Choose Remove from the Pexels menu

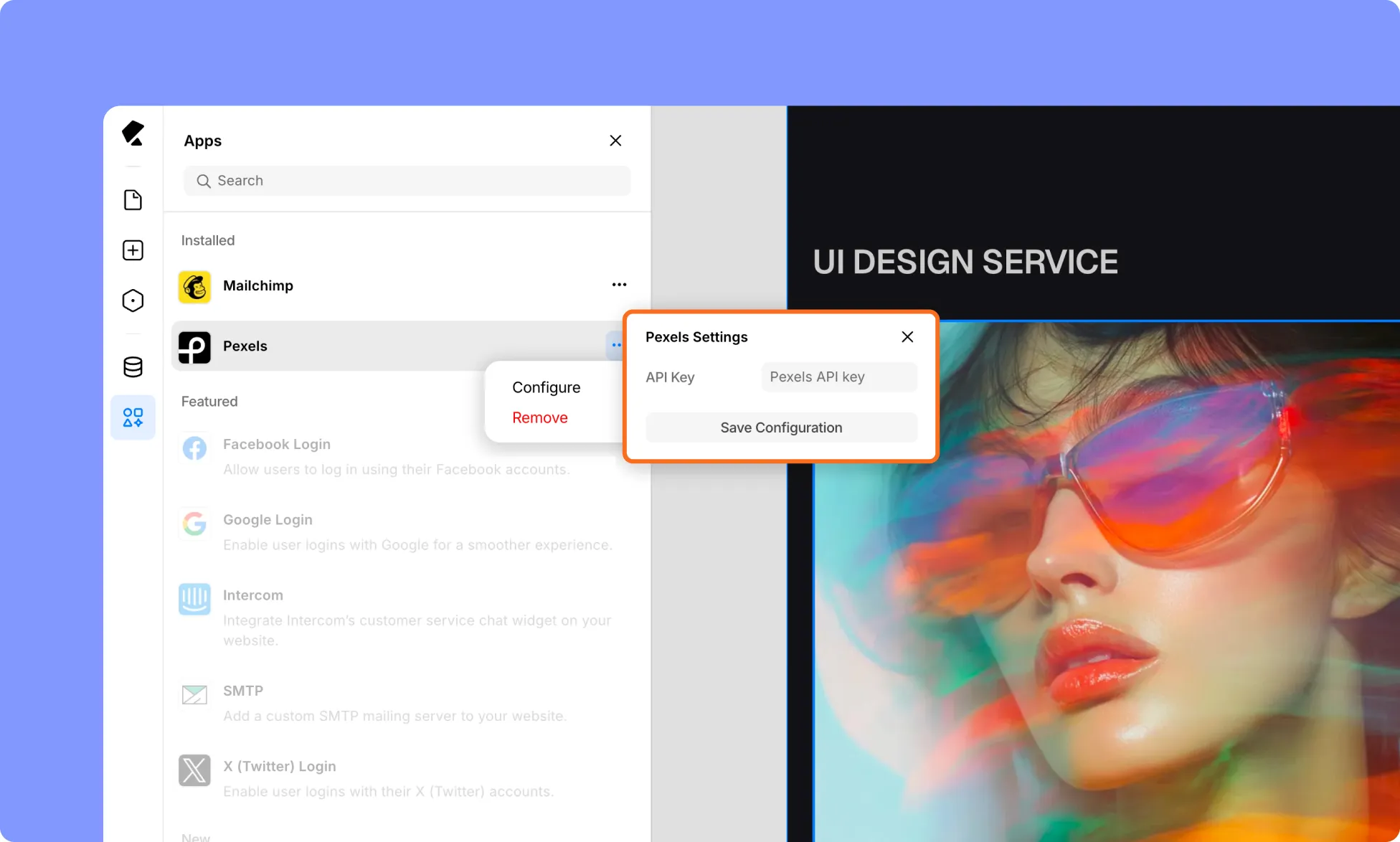(x=540, y=417)
